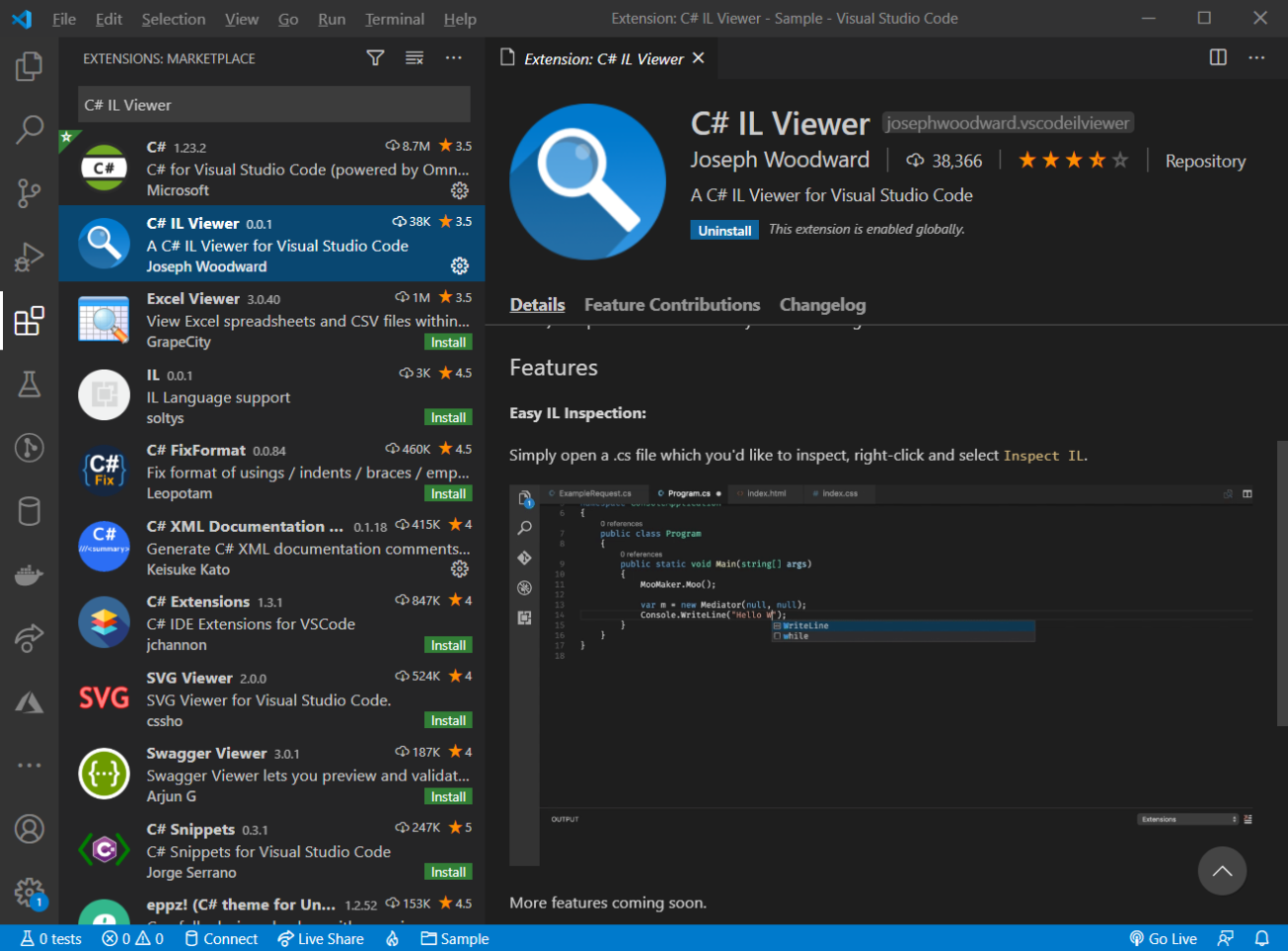
Task: Open the Terminal menu
Action: click(394, 19)
